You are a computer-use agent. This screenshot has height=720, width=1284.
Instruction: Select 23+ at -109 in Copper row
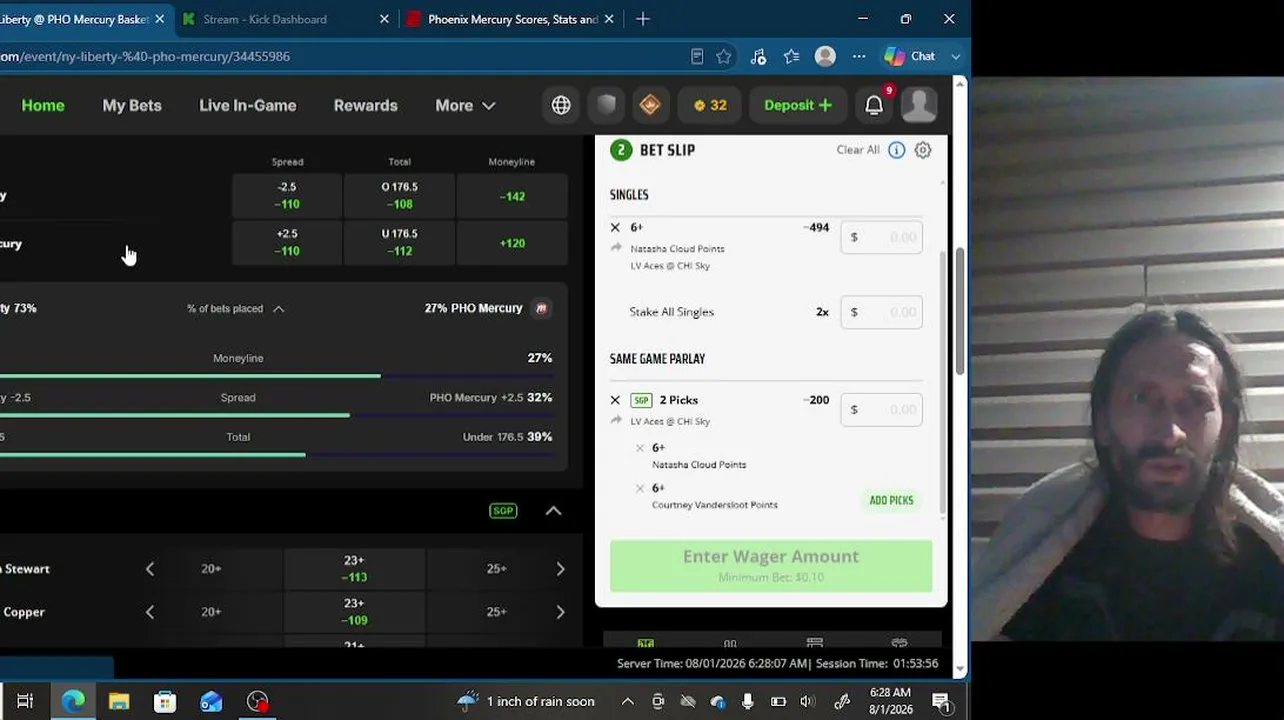(354, 612)
